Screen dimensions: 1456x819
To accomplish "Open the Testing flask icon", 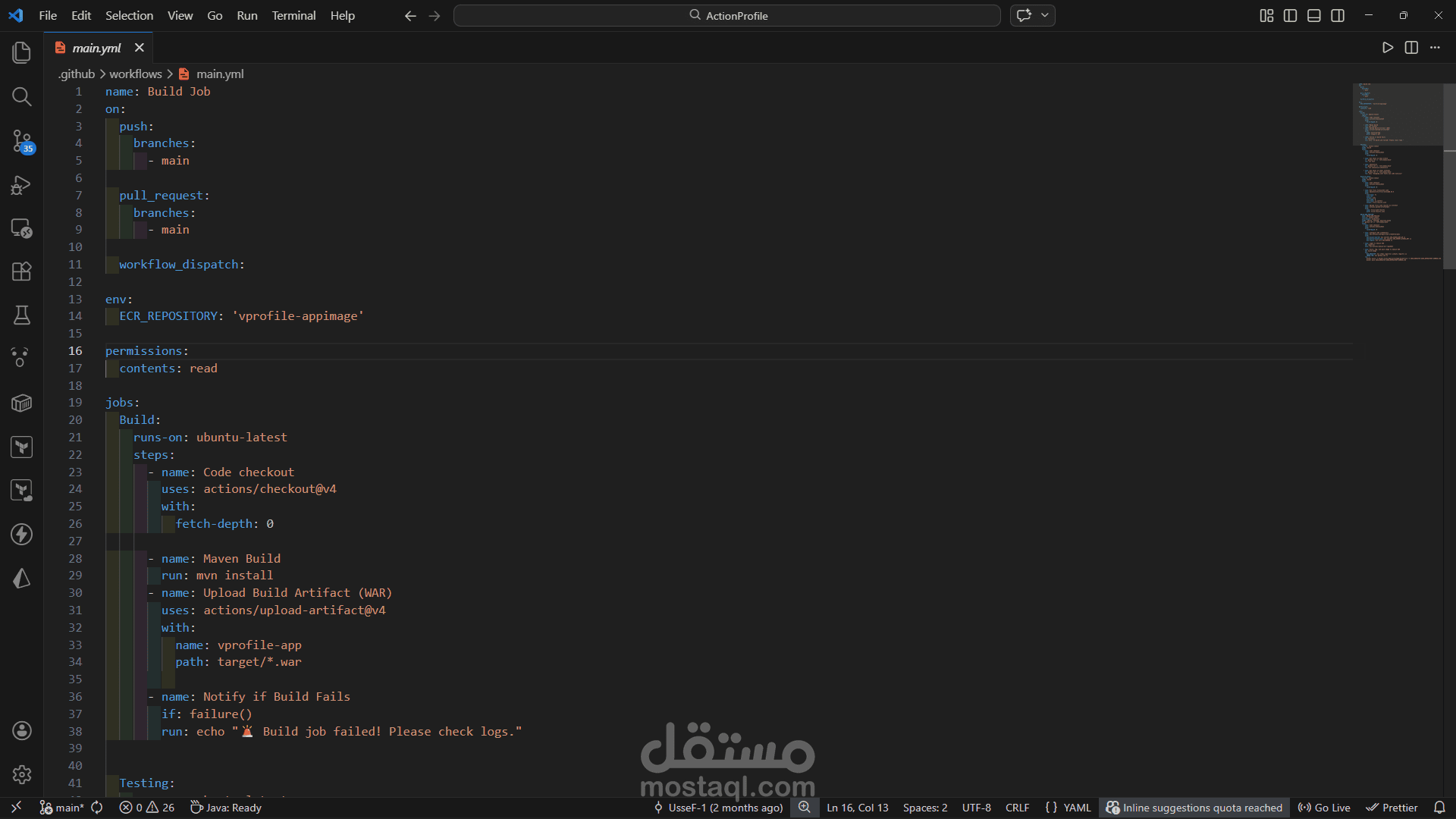I will pos(21,315).
